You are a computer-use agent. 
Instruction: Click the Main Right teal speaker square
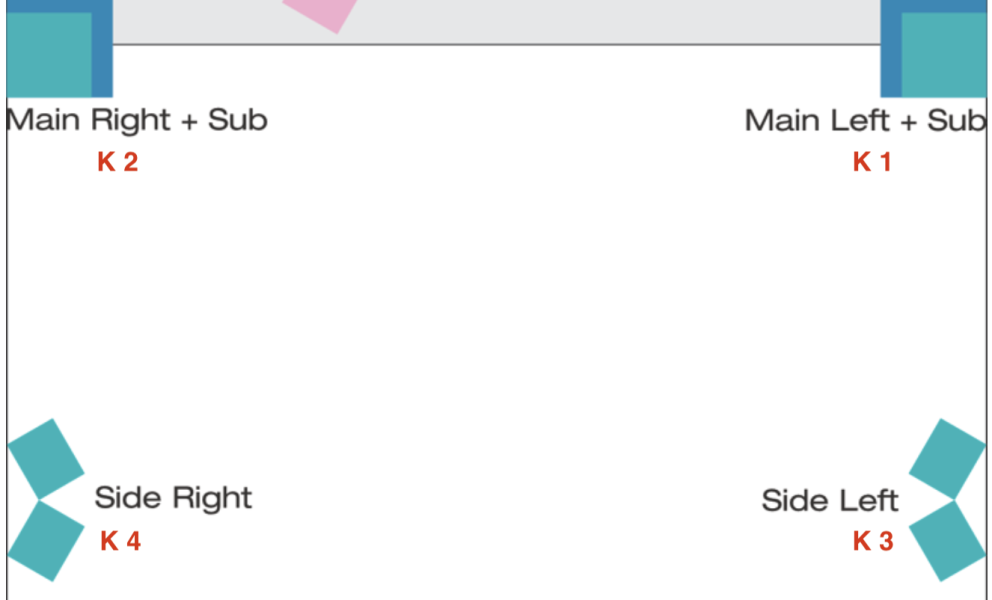(x=48, y=54)
